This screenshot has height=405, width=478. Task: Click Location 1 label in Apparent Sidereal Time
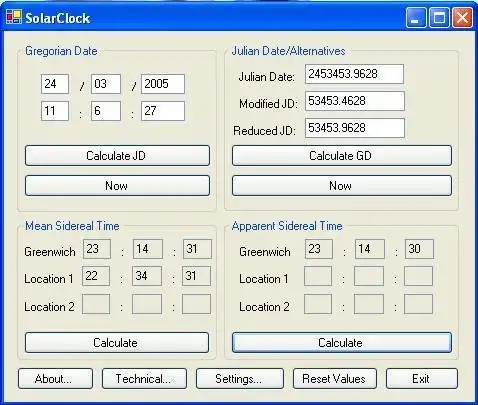[x=264, y=279]
